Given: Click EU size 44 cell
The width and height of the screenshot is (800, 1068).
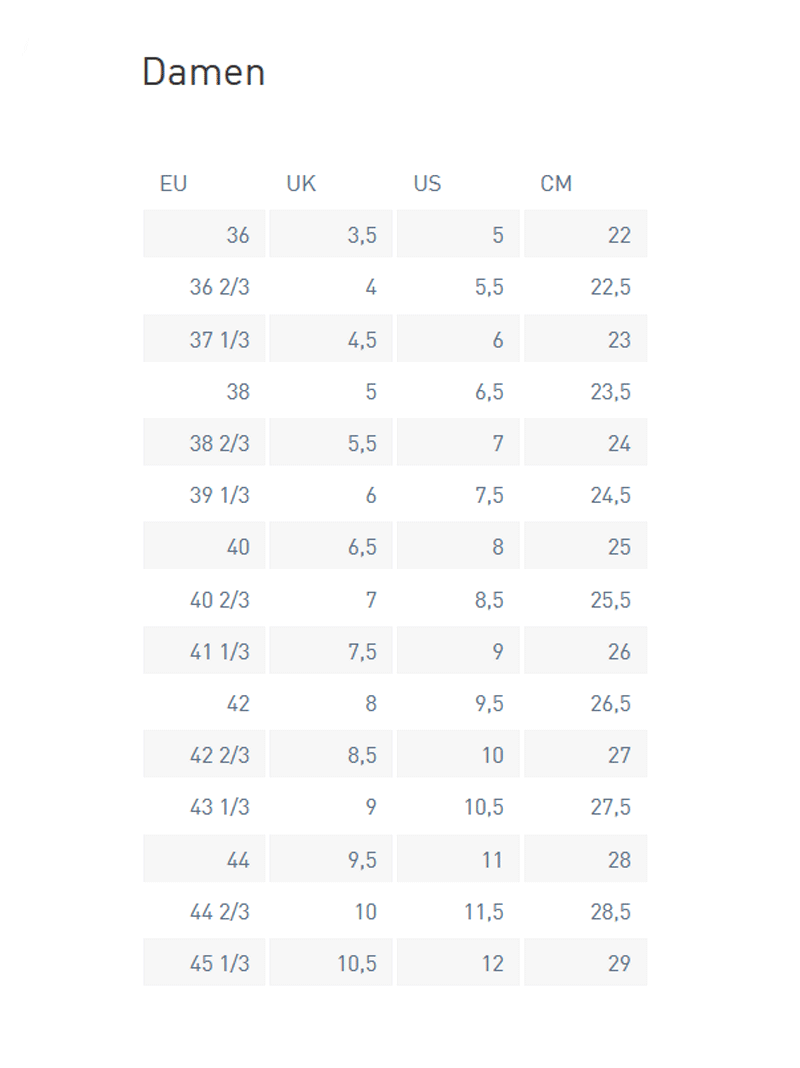Looking at the screenshot, I should tap(204, 859).
